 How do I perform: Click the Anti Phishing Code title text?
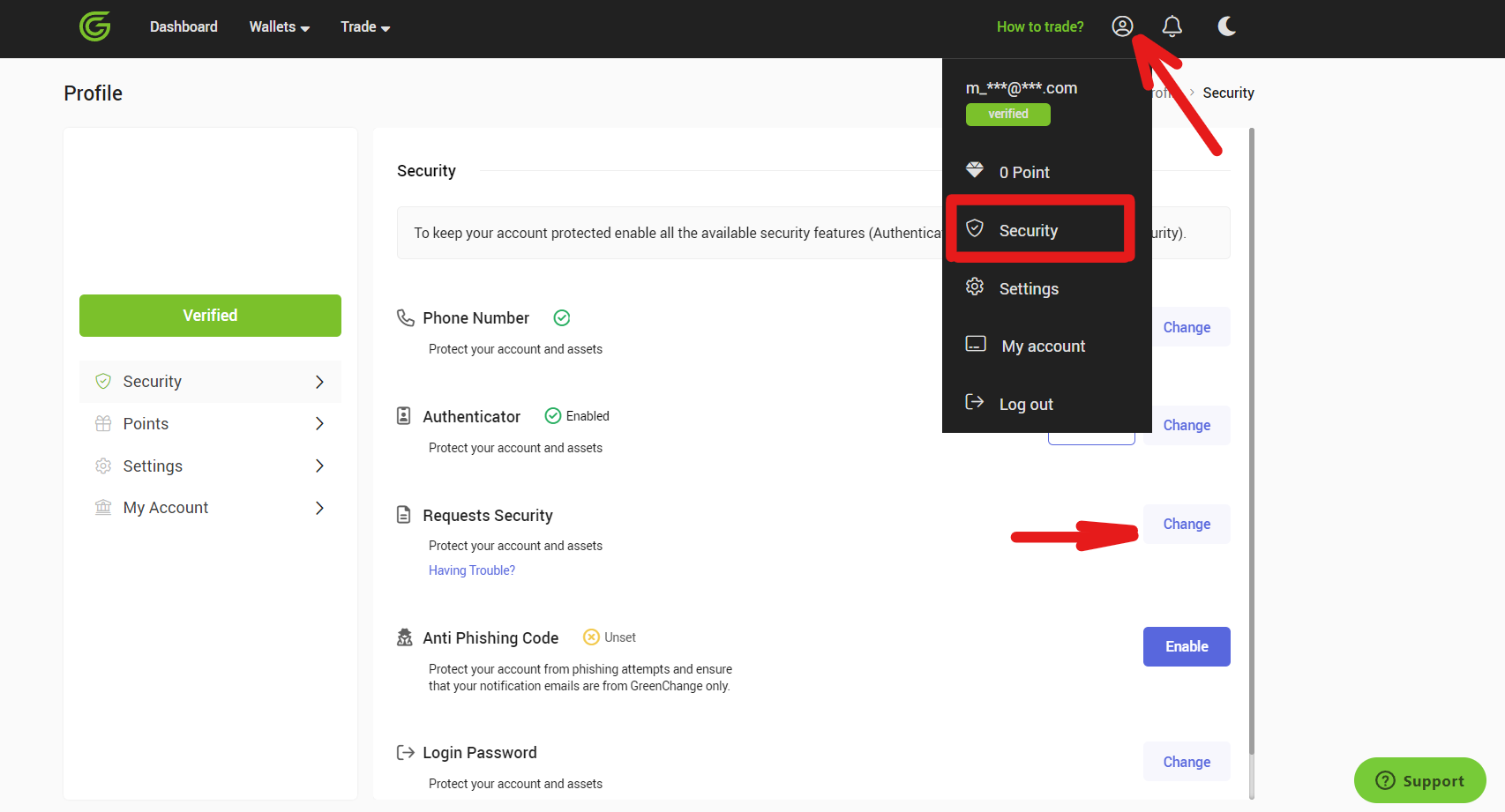490,637
